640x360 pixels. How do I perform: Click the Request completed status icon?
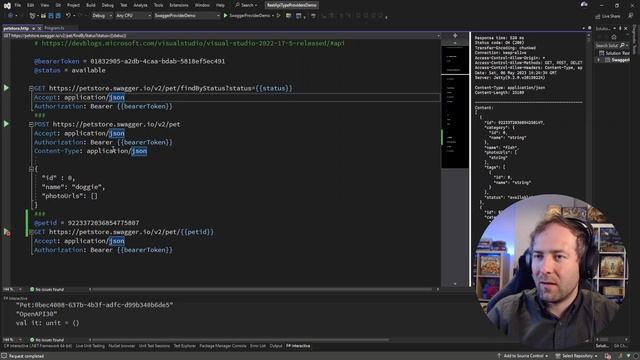point(4,356)
